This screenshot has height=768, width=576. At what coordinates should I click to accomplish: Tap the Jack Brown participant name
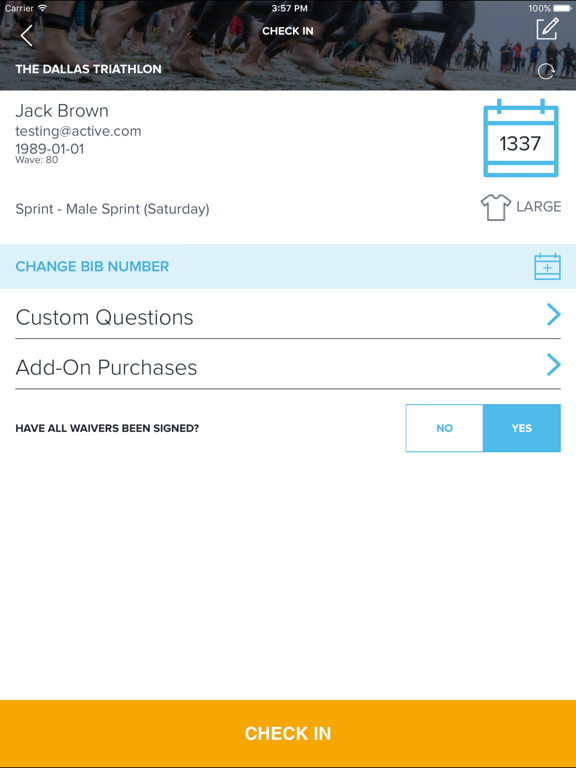pos(62,111)
